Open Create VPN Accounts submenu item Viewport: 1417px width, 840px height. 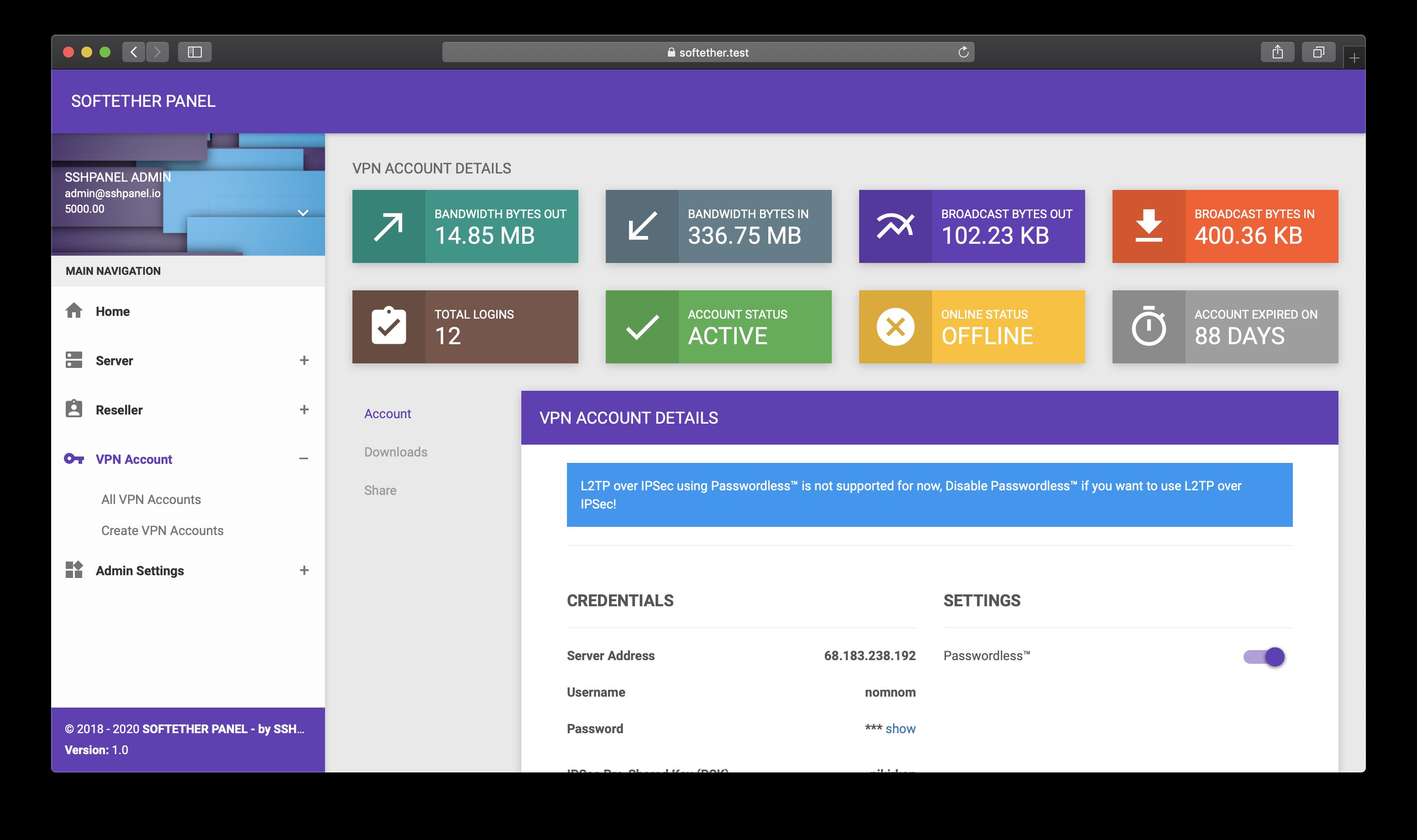(x=163, y=530)
